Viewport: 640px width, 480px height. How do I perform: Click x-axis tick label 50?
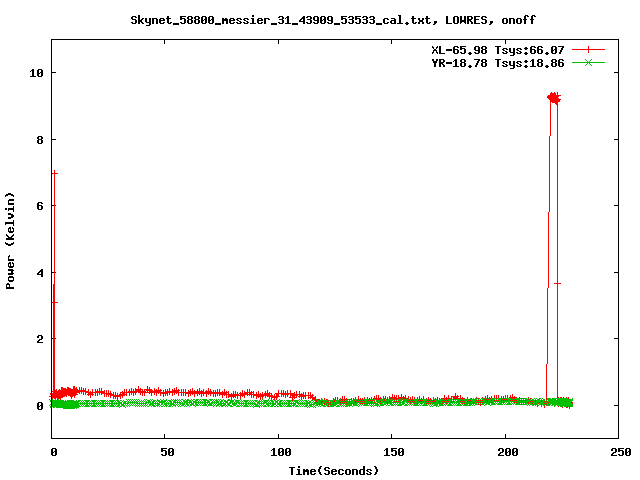167,452
